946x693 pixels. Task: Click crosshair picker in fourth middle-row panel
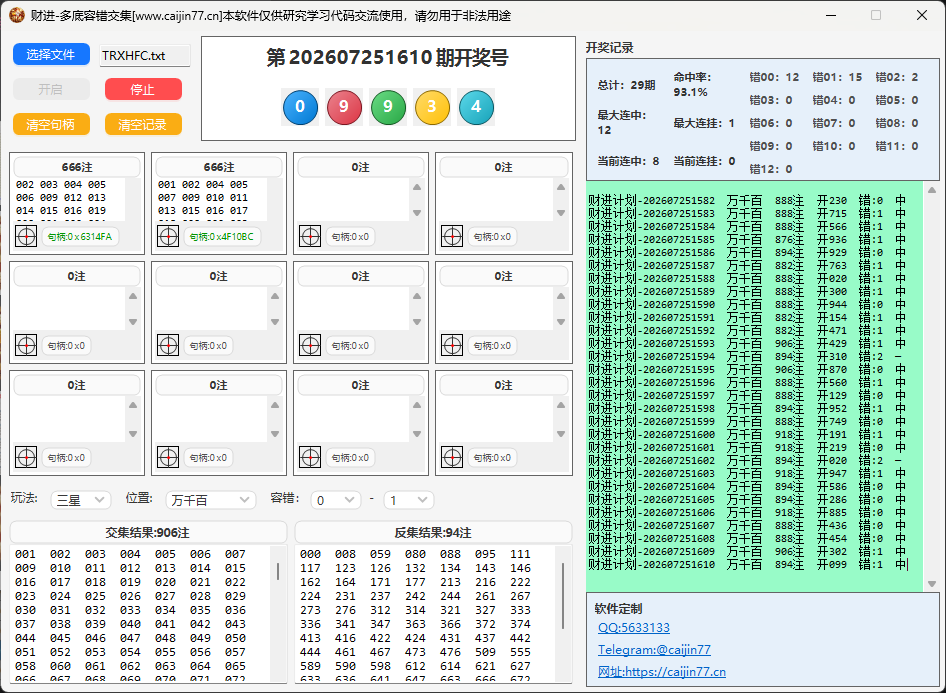(x=452, y=346)
